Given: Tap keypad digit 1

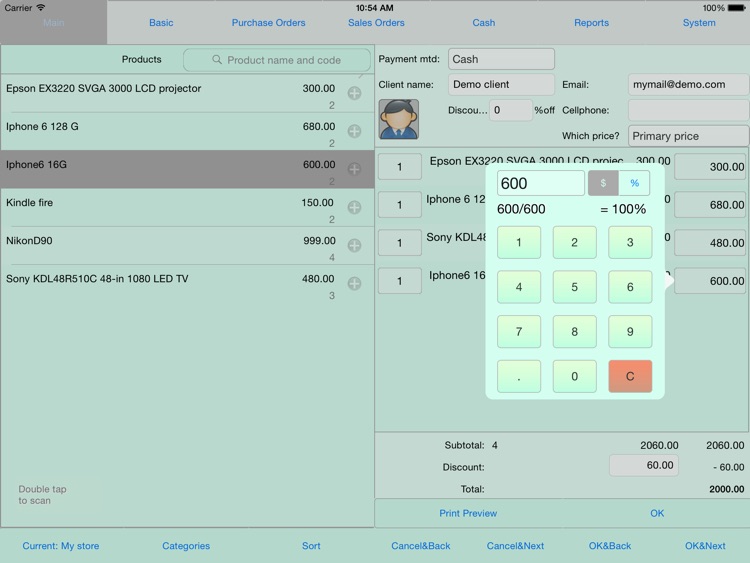Looking at the screenshot, I should click(518, 243).
